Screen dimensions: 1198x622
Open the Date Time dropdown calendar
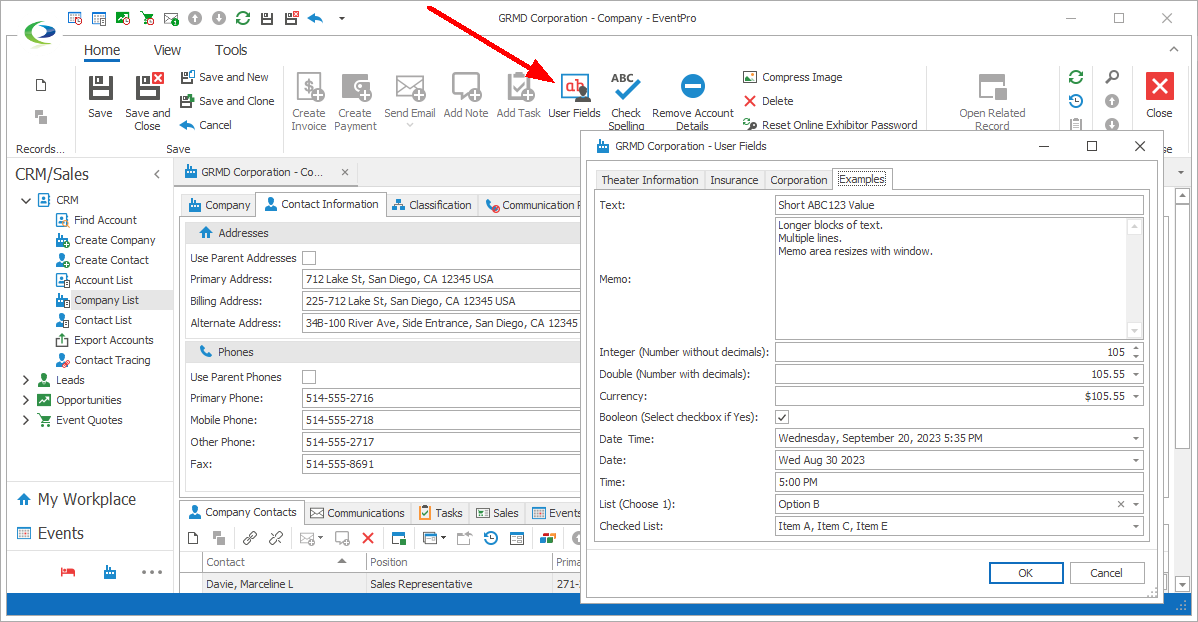1136,439
